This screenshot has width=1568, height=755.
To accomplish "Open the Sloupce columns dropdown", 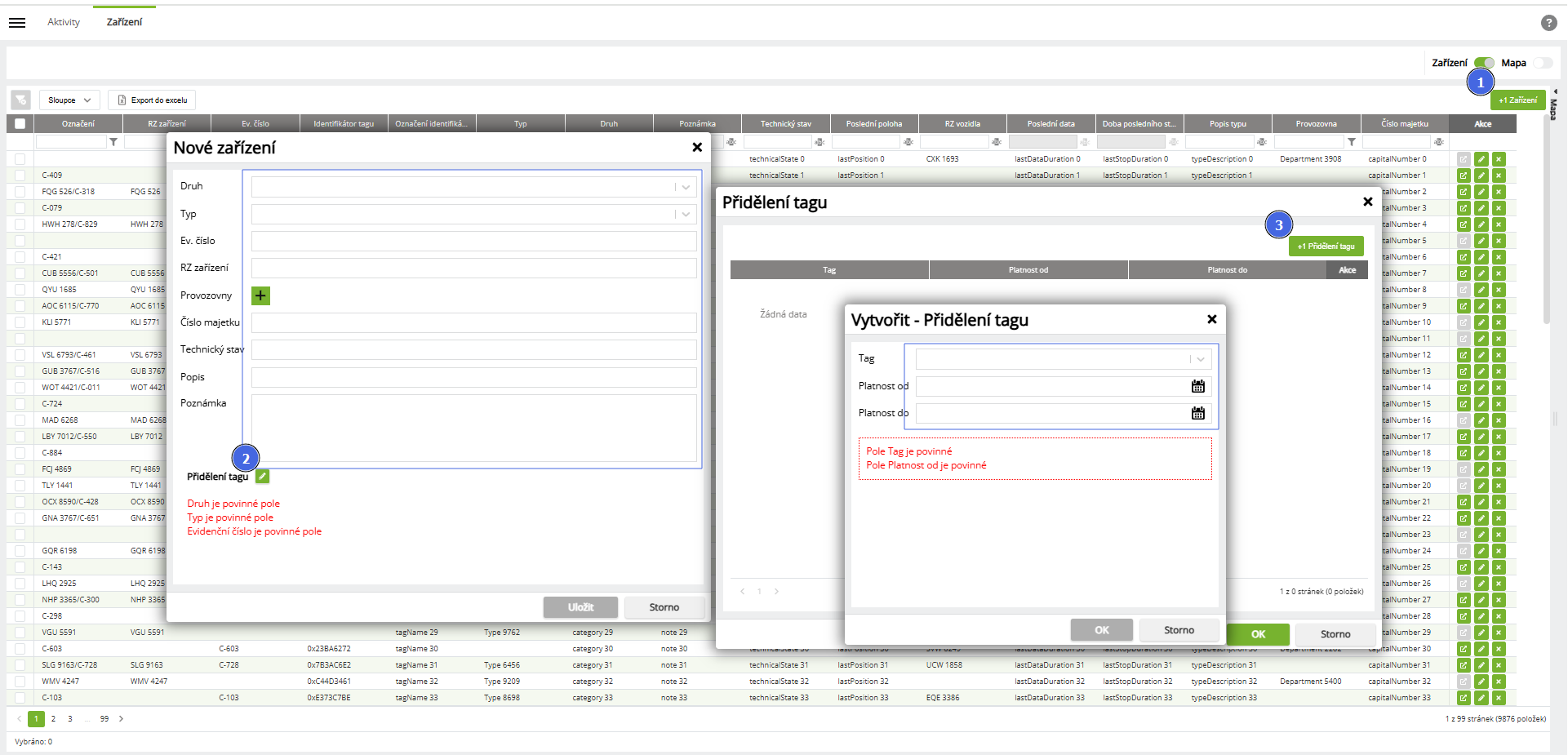I will point(69,100).
